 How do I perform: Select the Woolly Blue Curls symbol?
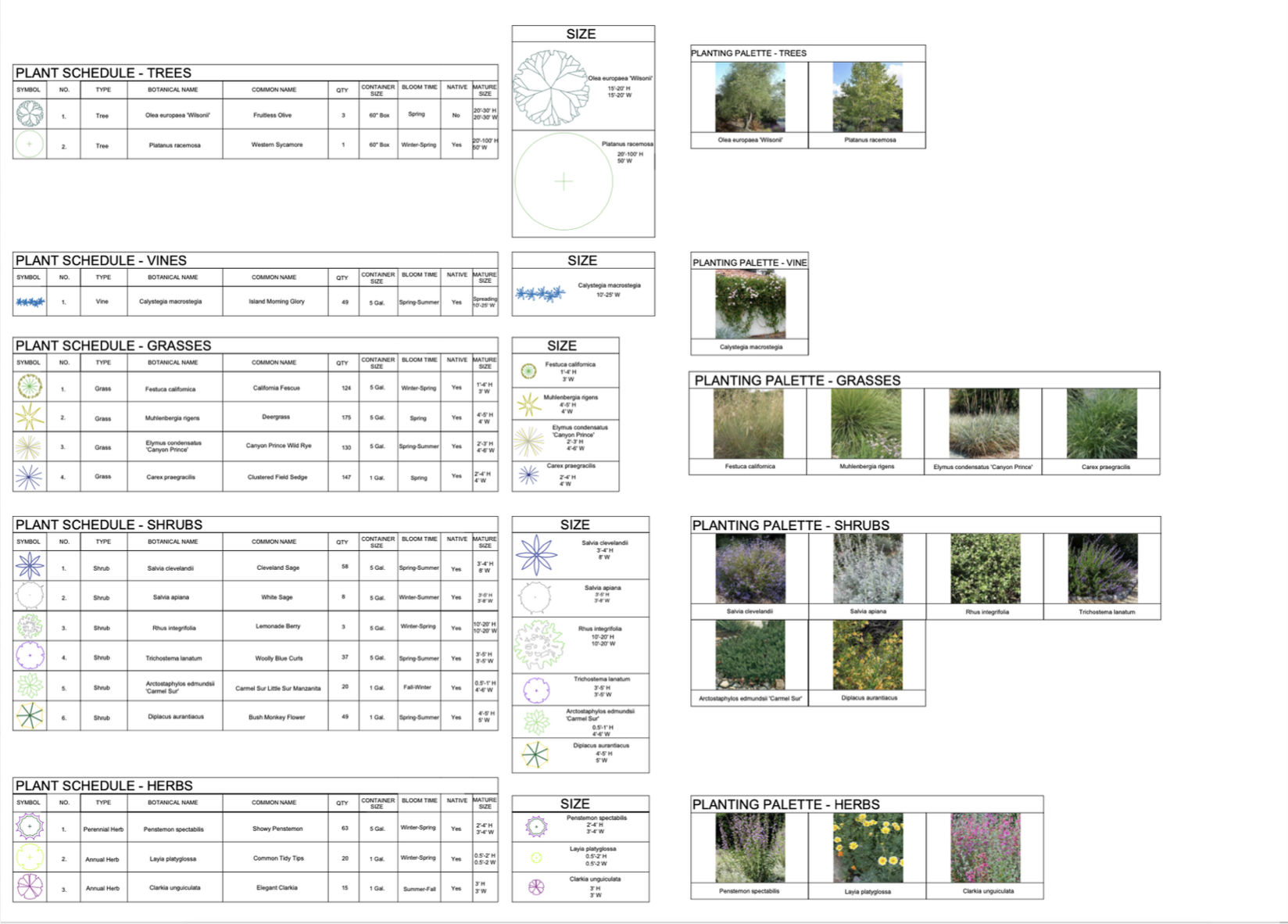[x=29, y=657]
